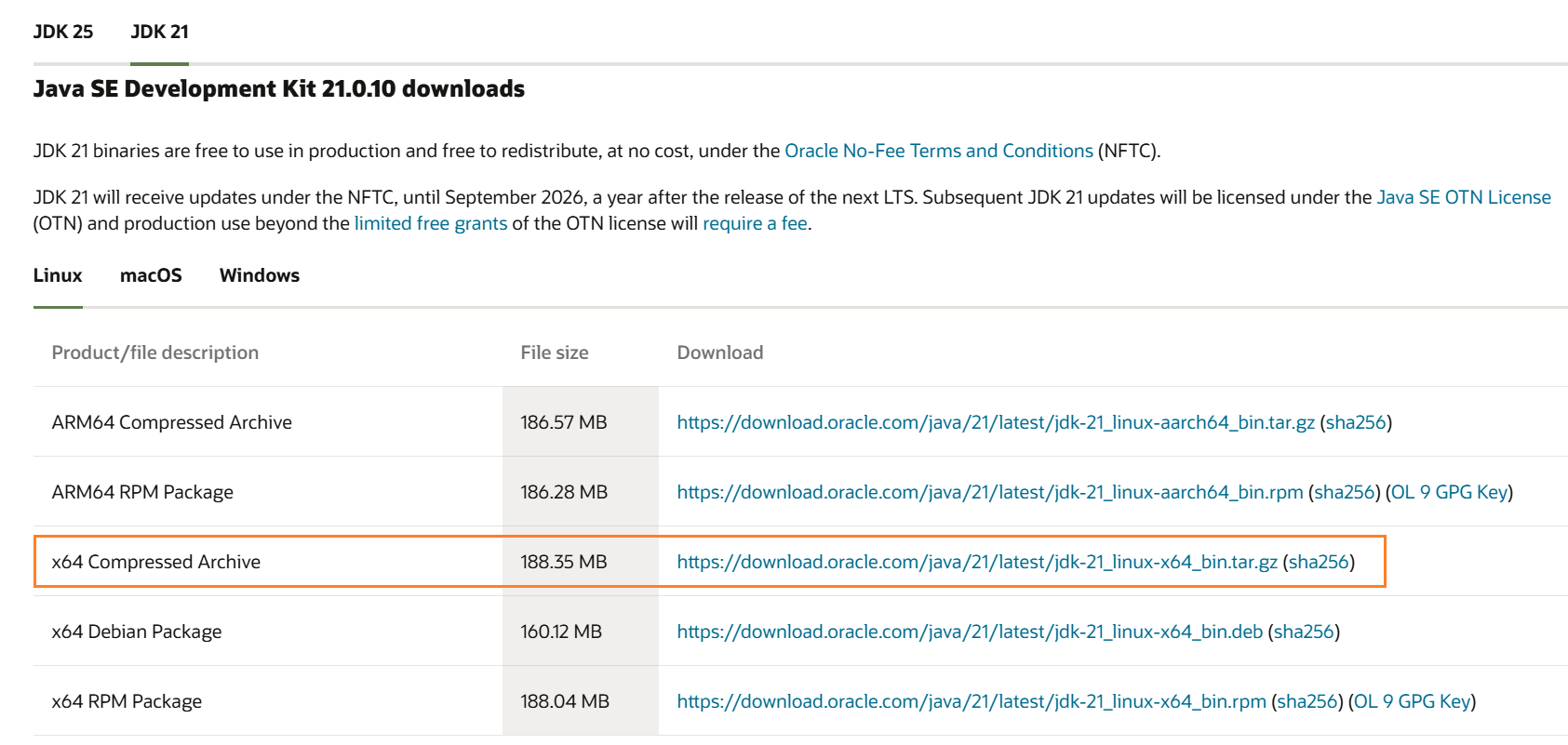Image resolution: width=1568 pixels, height=745 pixels.
Task: View sha256 for the x64 RPM
Action: 1307,701
